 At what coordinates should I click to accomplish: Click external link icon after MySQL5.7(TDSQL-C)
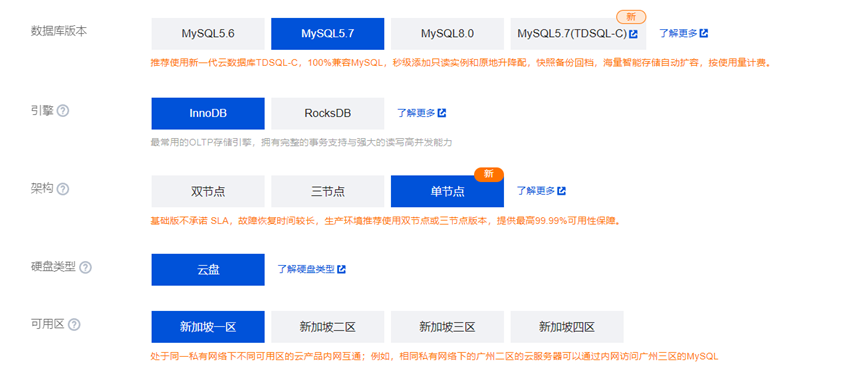(633, 34)
